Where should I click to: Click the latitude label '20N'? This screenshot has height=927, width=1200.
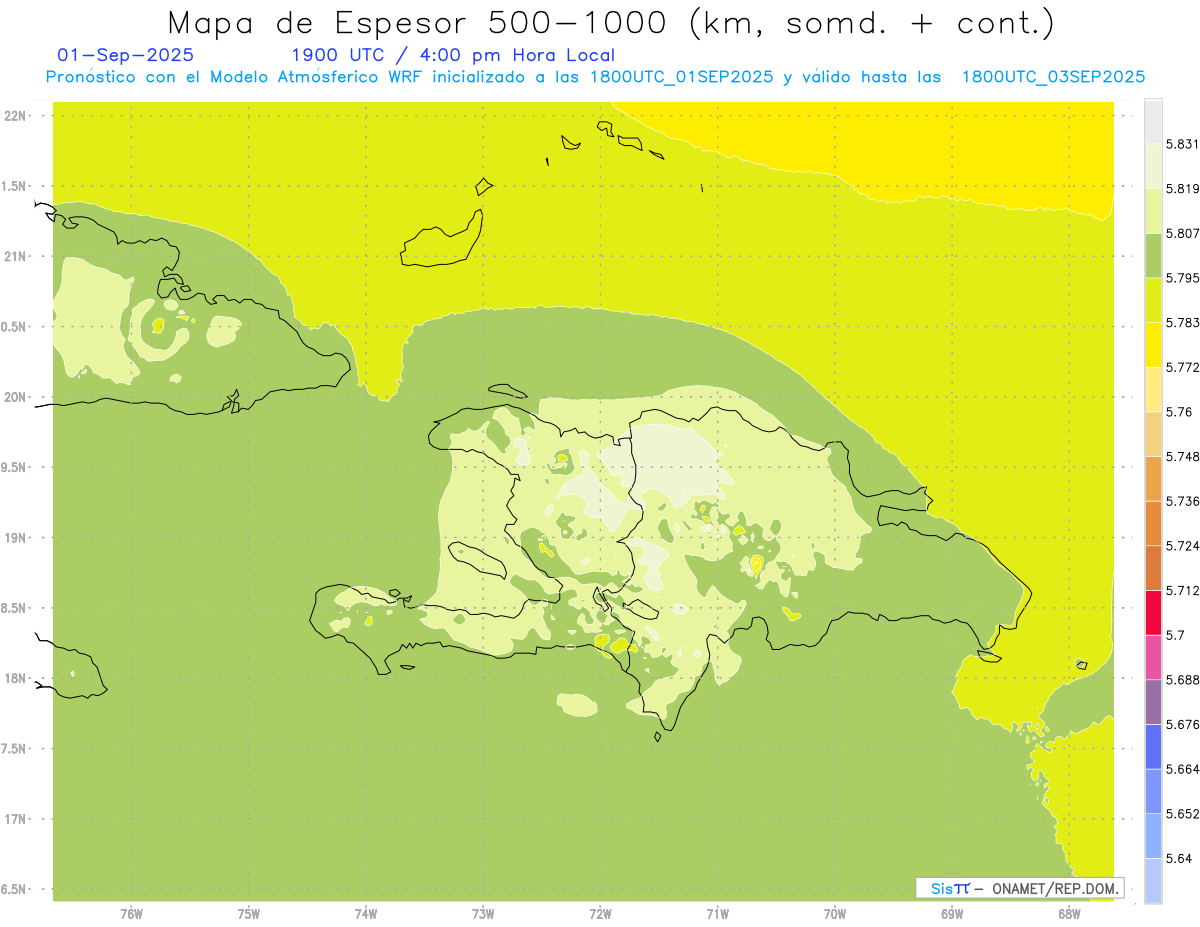coord(16,397)
